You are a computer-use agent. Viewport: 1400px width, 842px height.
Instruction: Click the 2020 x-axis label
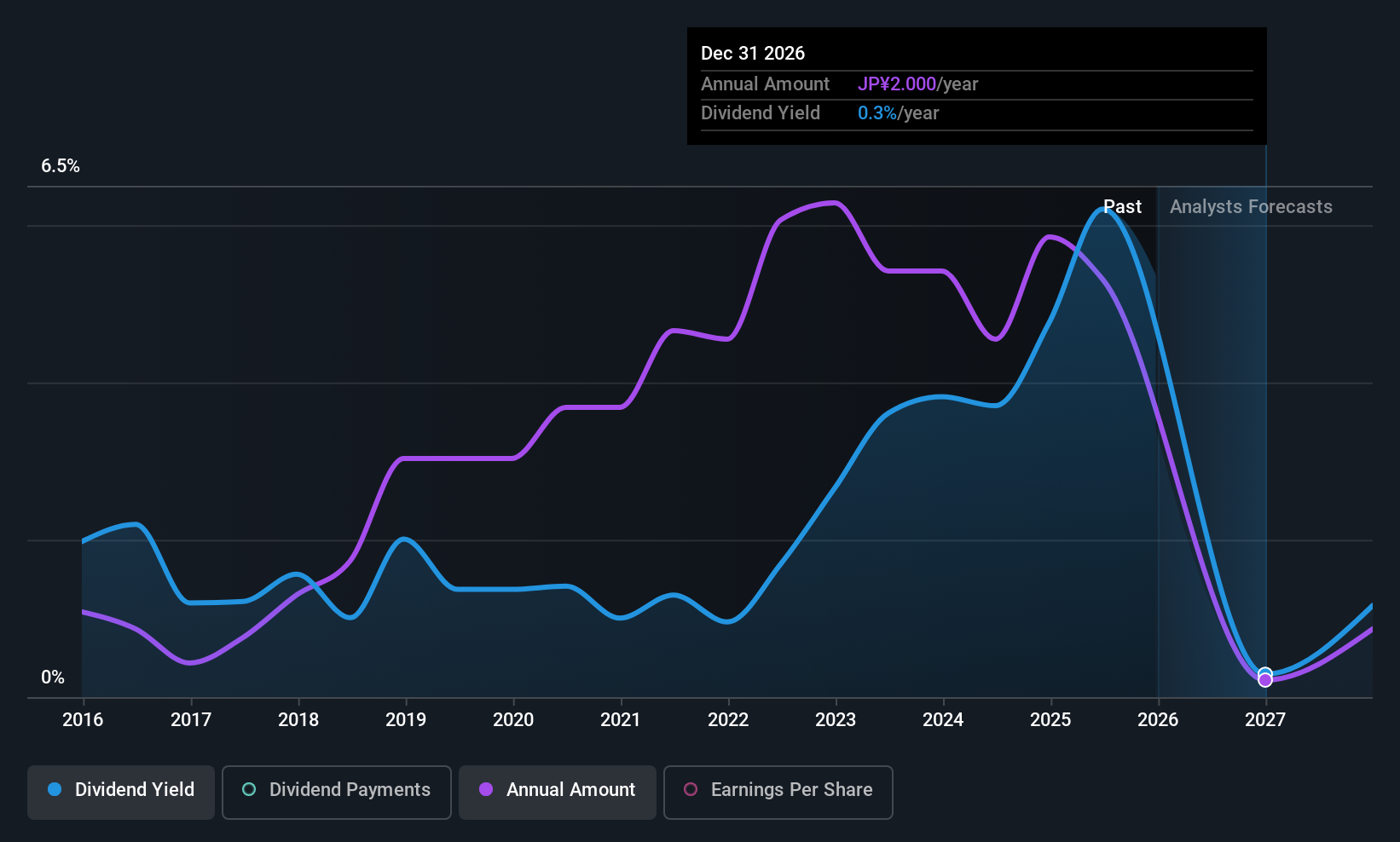(513, 720)
